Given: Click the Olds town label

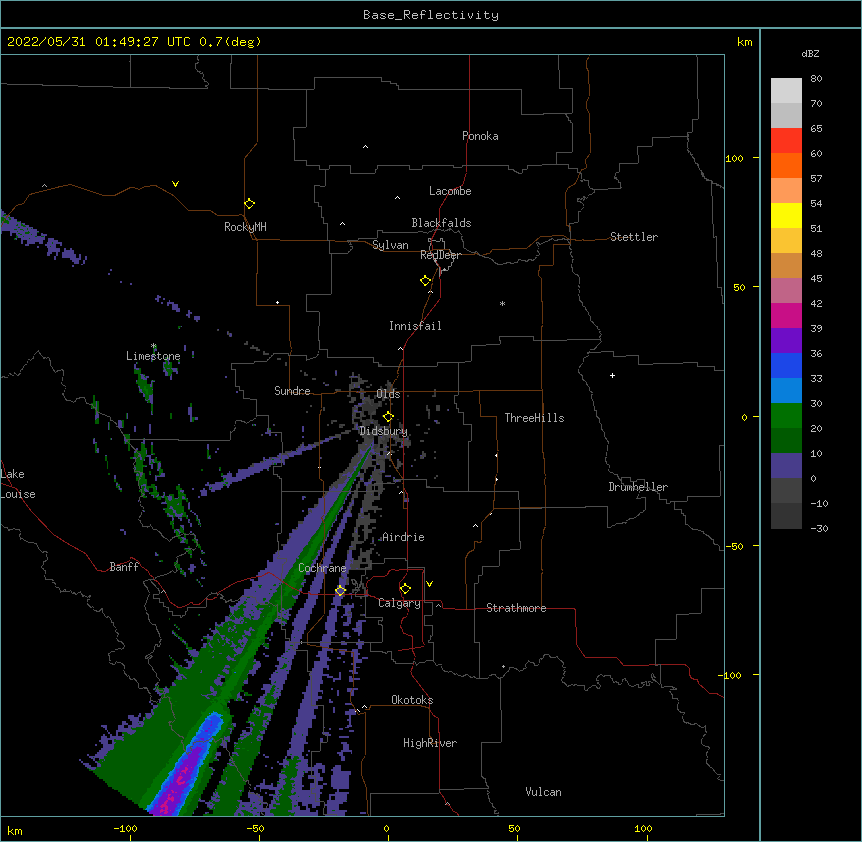Looking at the screenshot, I should pos(388,394).
